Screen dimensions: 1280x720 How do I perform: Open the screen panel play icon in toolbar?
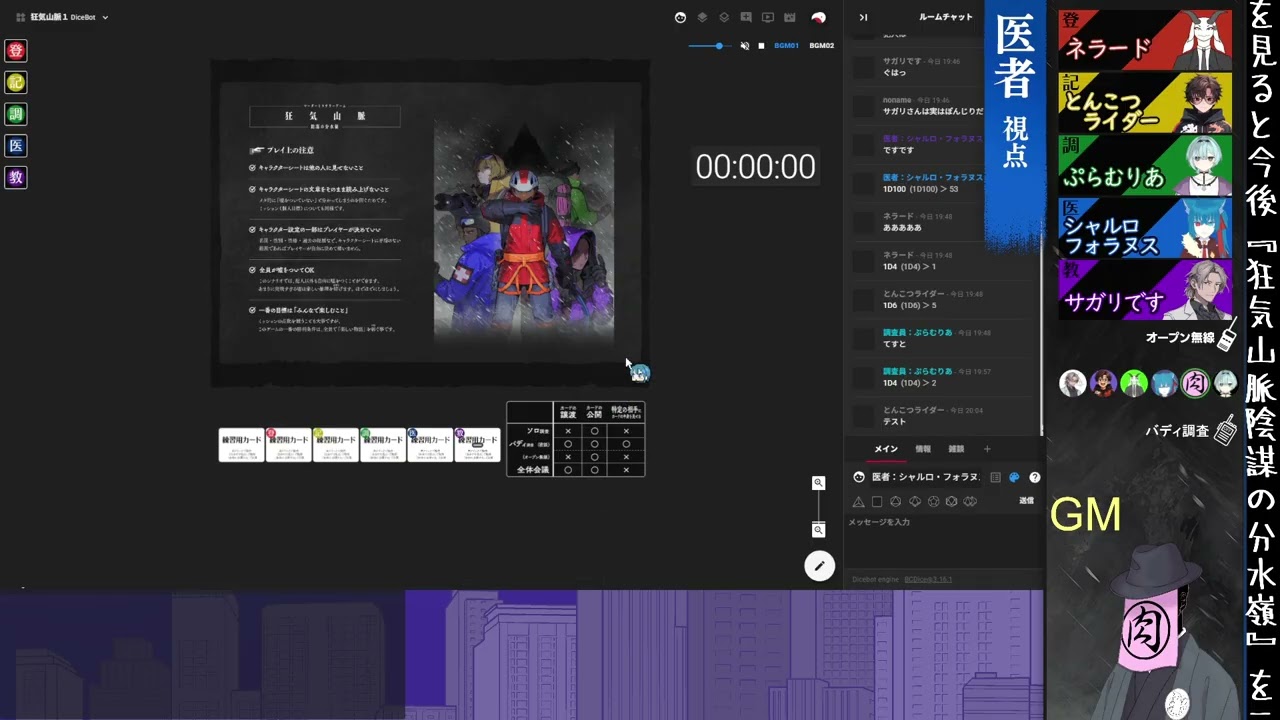coord(768,17)
